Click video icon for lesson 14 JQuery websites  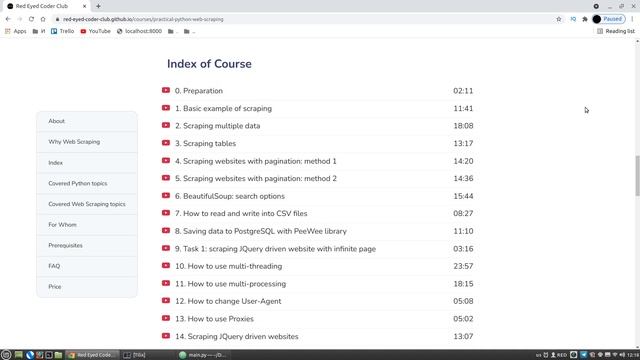pyautogui.click(x=166, y=336)
